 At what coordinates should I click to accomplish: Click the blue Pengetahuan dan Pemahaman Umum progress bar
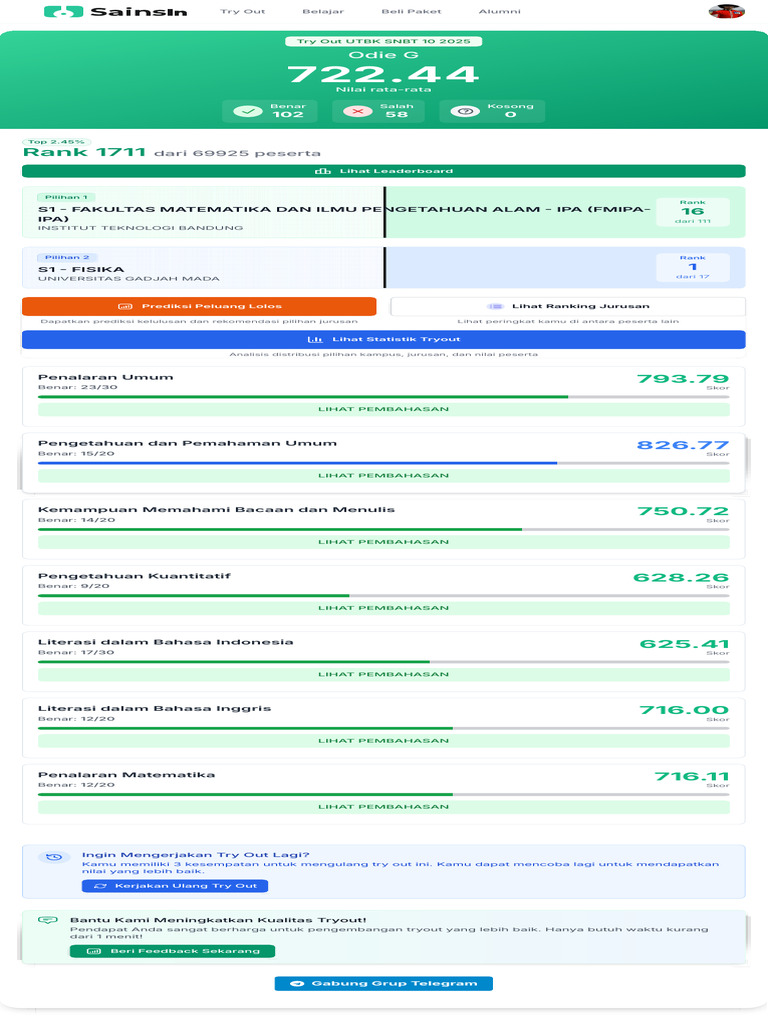click(x=383, y=464)
